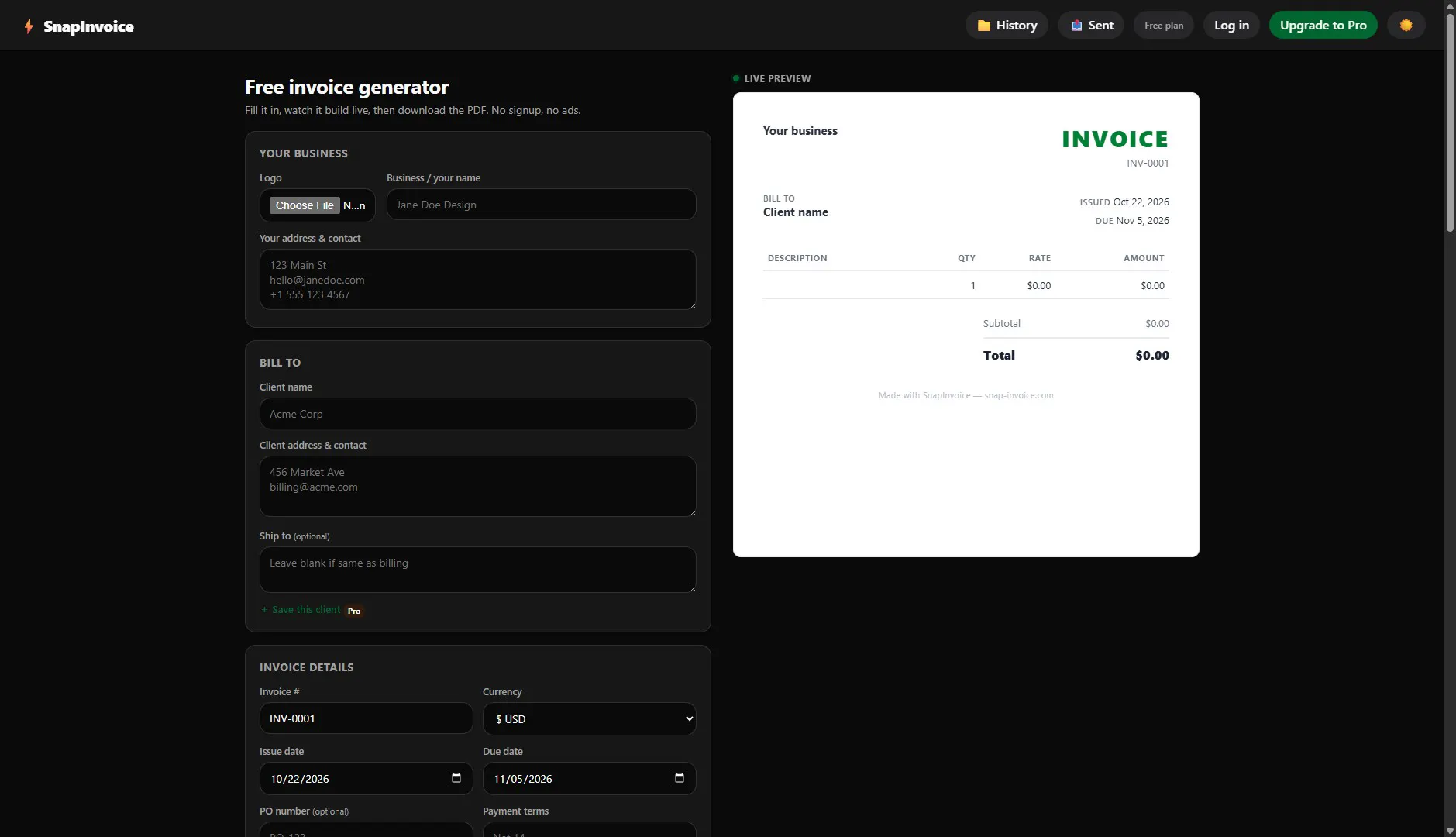Viewport: 1456px width, 837px height.
Task: Click the Free invoice generator heading
Action: tap(346, 87)
